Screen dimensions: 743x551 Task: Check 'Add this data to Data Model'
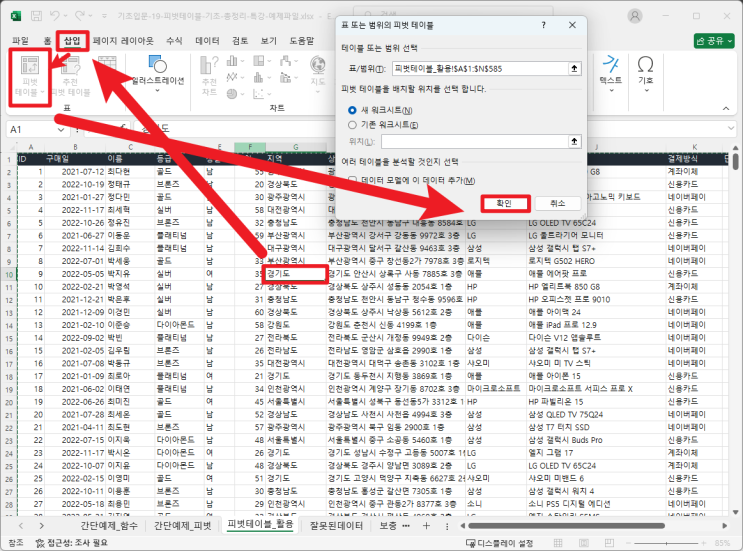pyautogui.click(x=352, y=180)
